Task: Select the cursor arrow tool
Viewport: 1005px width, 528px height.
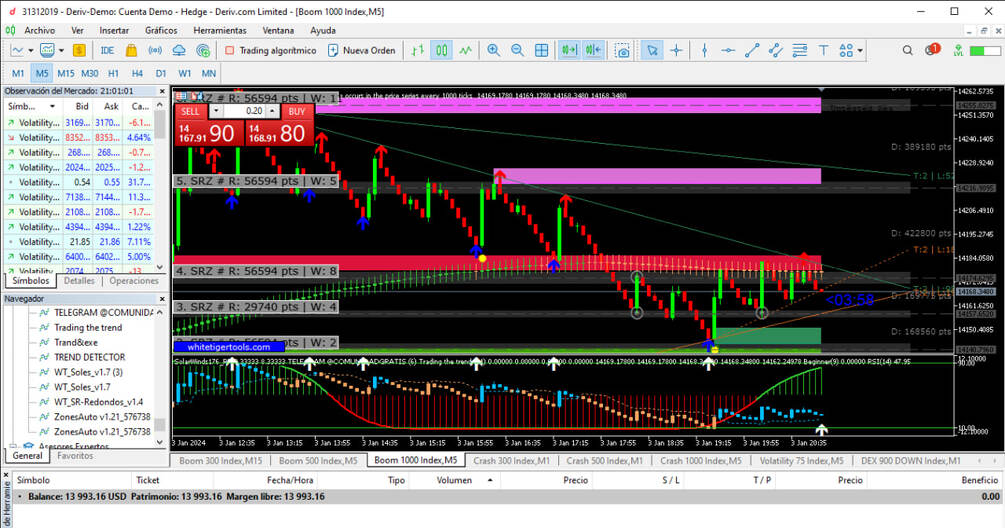Action: (x=652, y=50)
